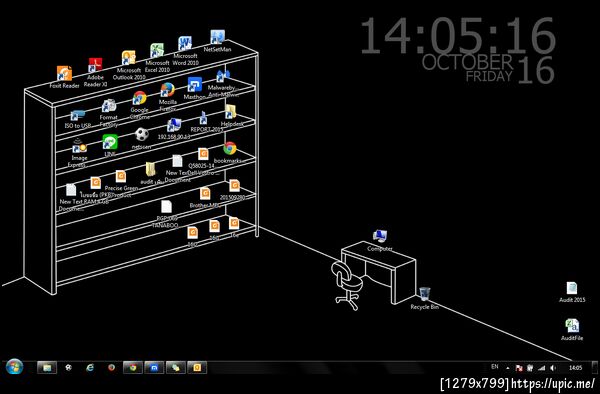
Task: Click the red flag tray icon
Action: point(519,368)
